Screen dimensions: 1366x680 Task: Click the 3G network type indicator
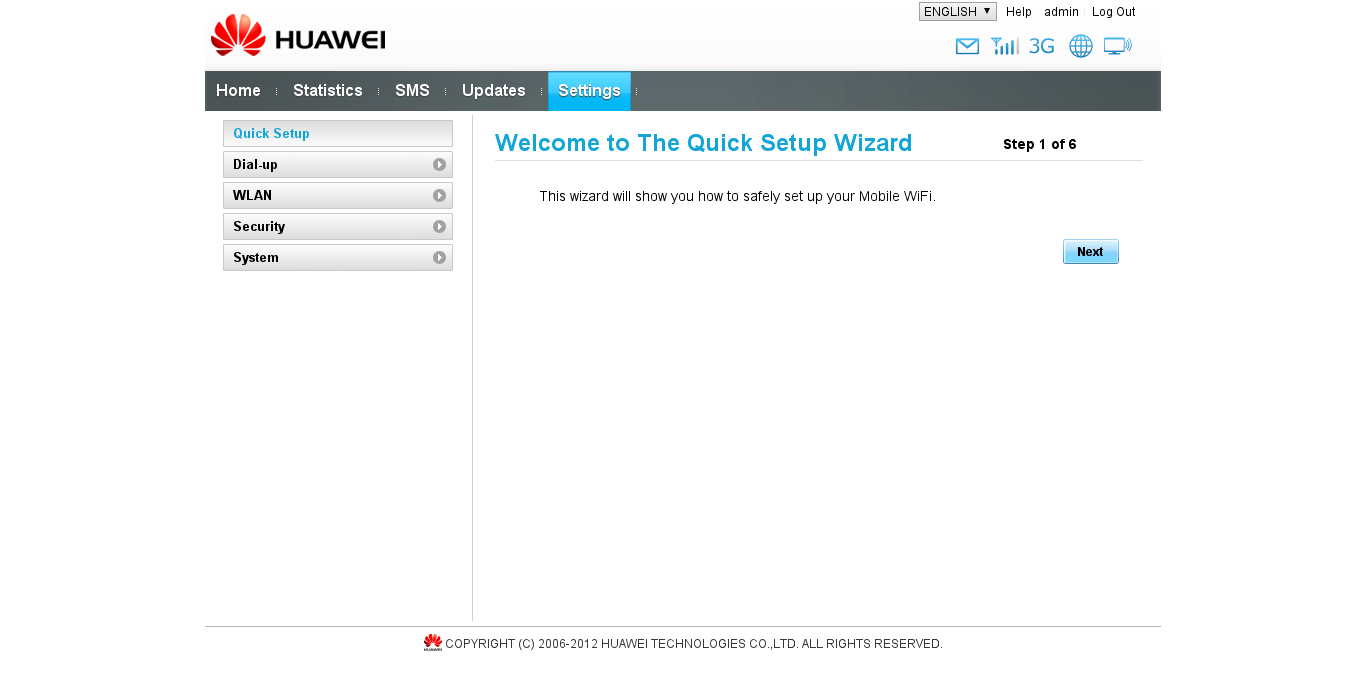(x=1042, y=46)
